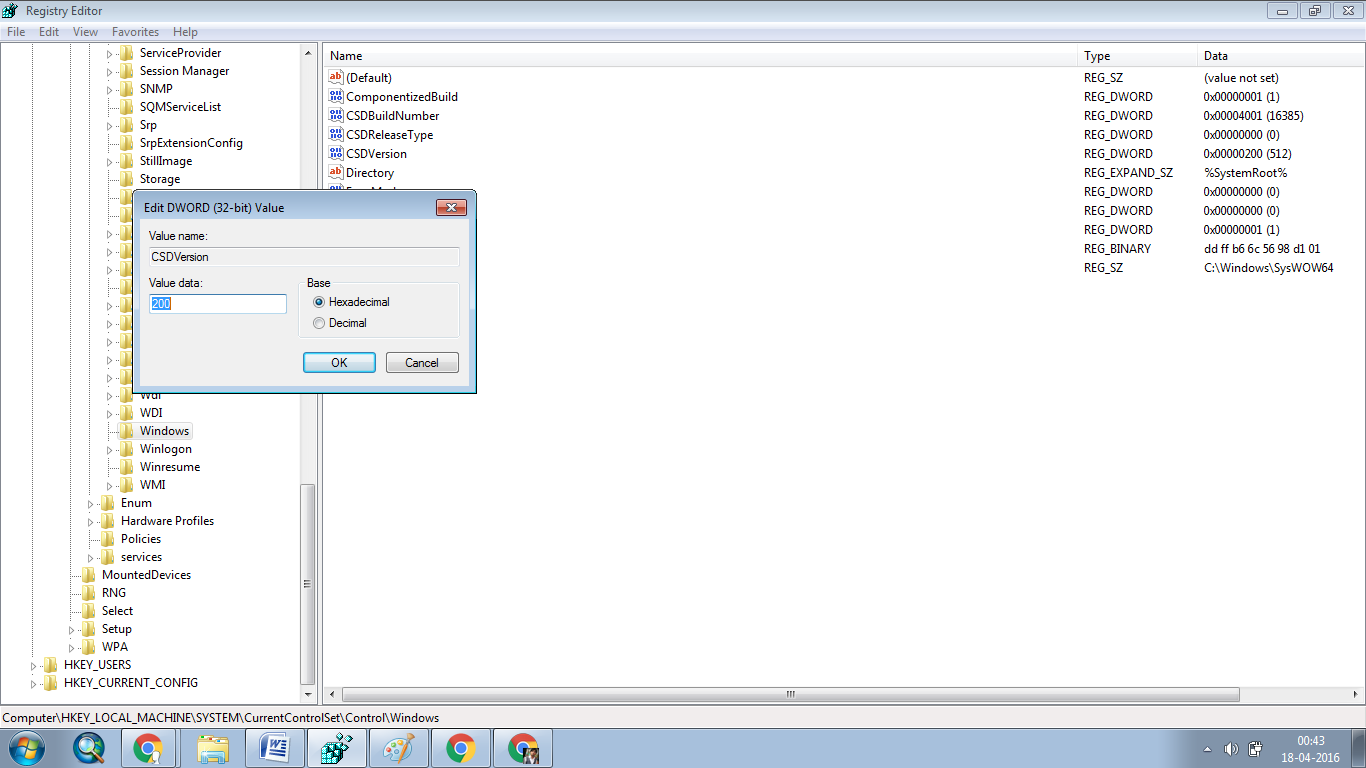
Task: Click the speaker icon in system tray
Action: coord(1232,747)
